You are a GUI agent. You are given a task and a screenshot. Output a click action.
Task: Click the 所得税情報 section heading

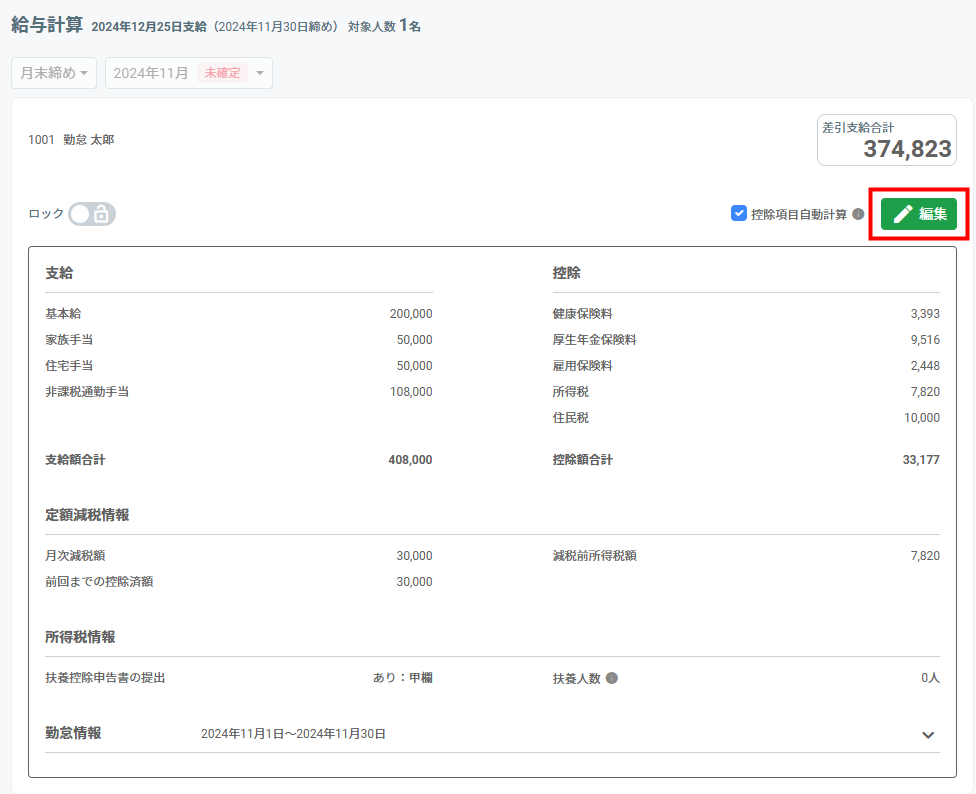(80, 637)
